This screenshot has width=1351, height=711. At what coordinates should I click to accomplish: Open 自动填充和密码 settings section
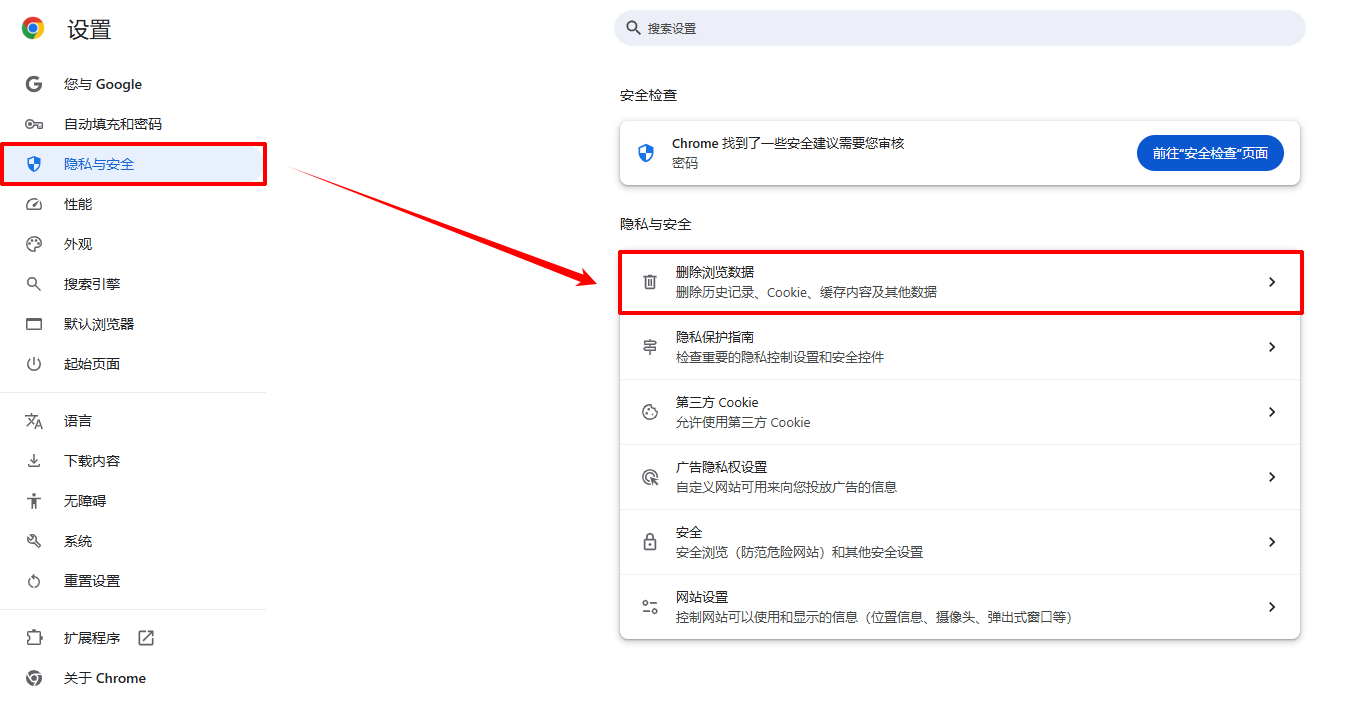(x=133, y=124)
